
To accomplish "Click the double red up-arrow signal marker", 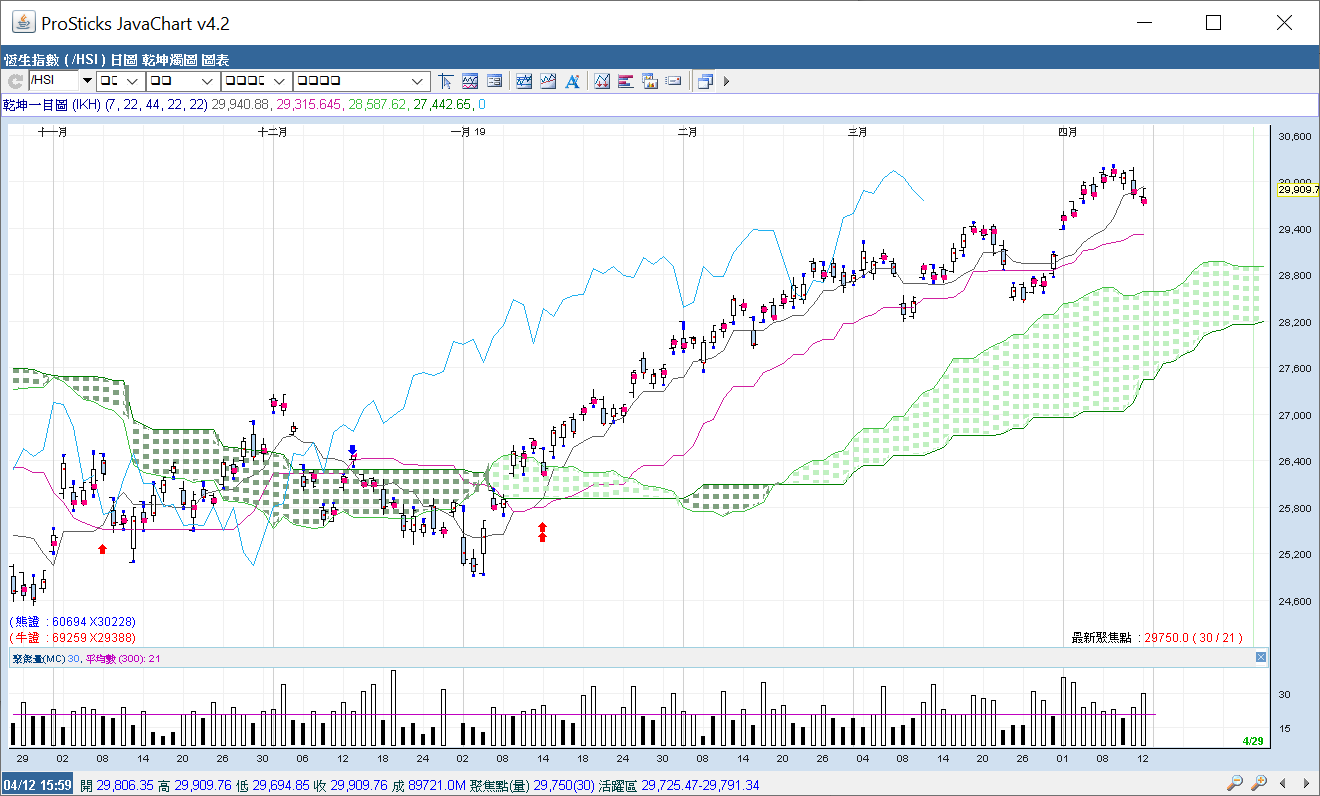I will pyautogui.click(x=542, y=532).
